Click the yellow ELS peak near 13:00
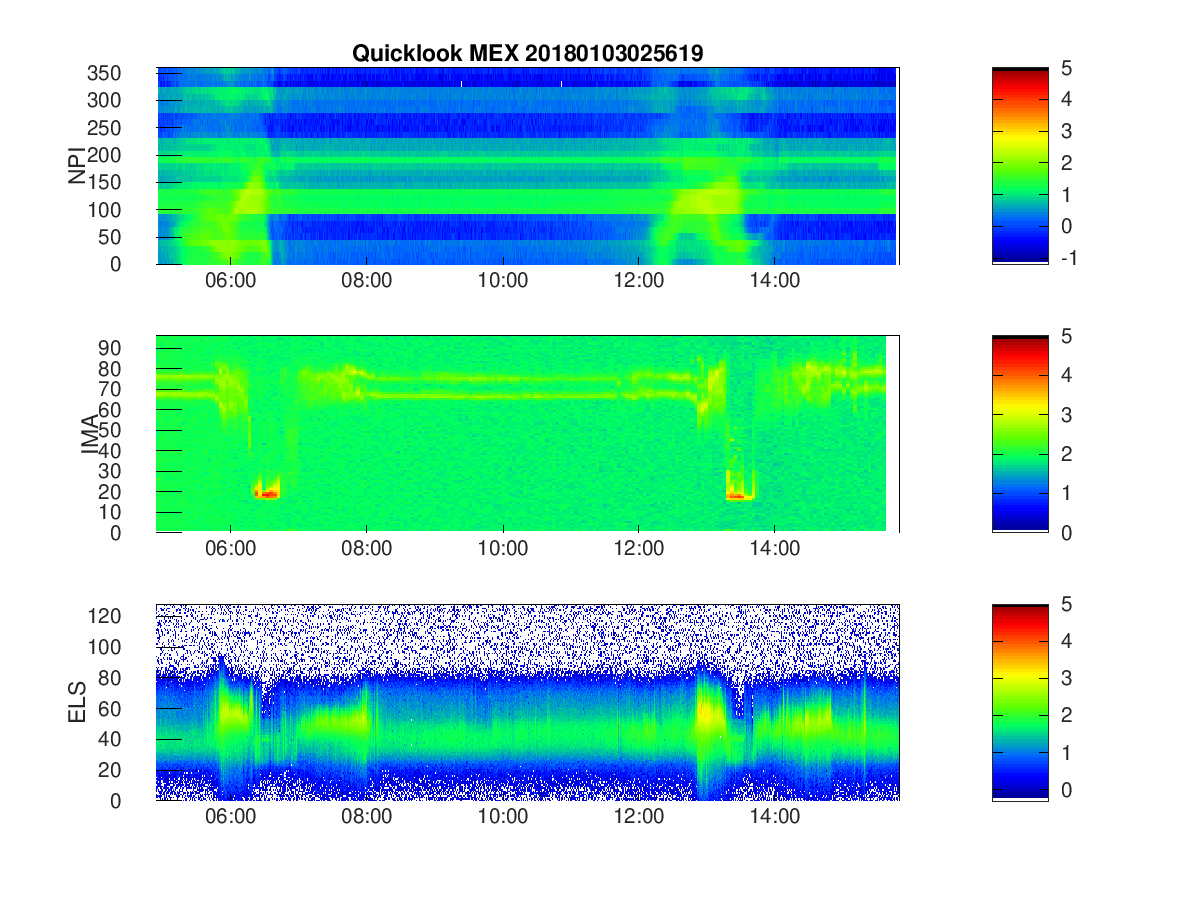The height and width of the screenshot is (900, 1200). coord(709,716)
